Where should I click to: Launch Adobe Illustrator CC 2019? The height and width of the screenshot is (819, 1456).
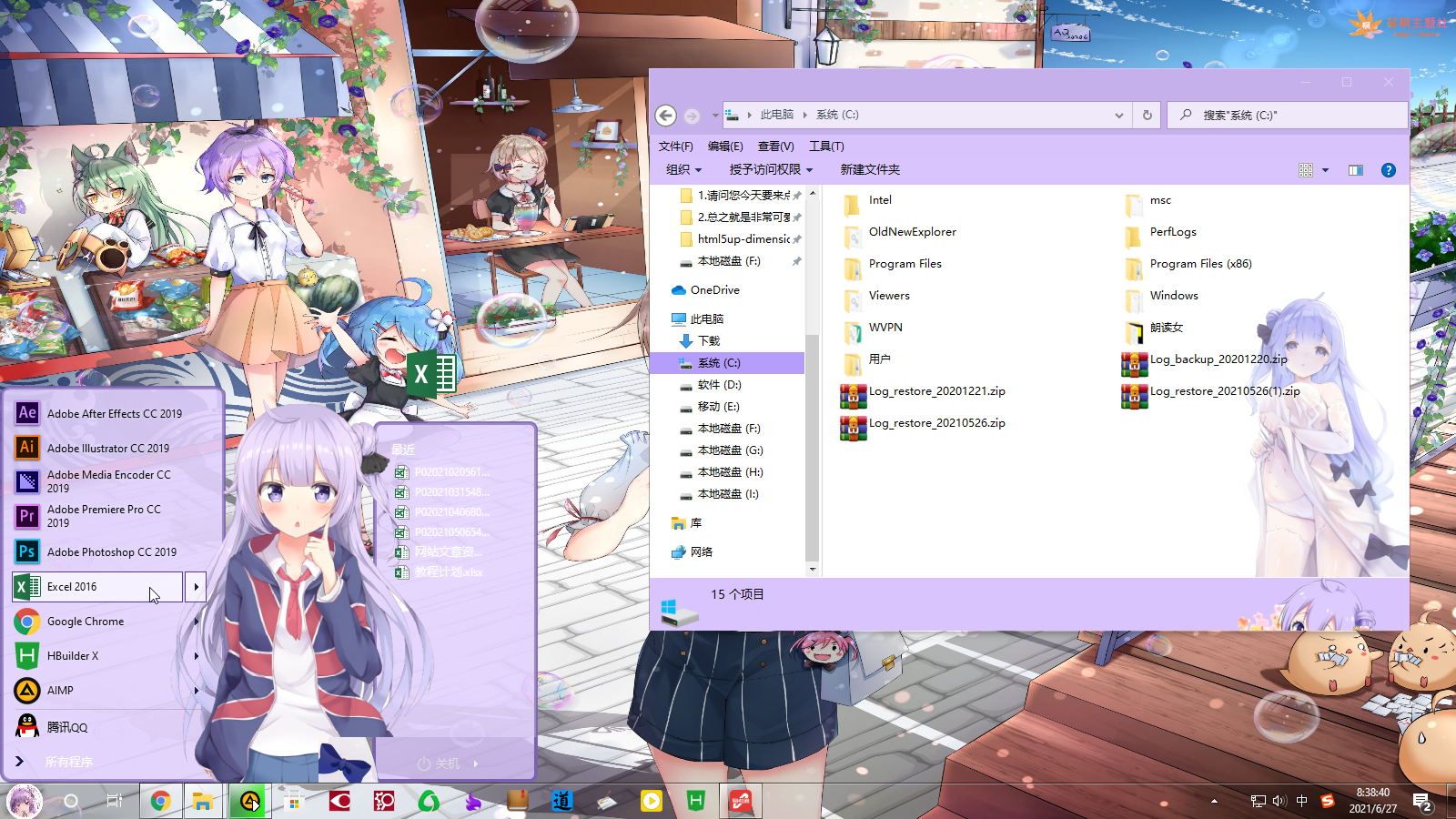pos(108,448)
